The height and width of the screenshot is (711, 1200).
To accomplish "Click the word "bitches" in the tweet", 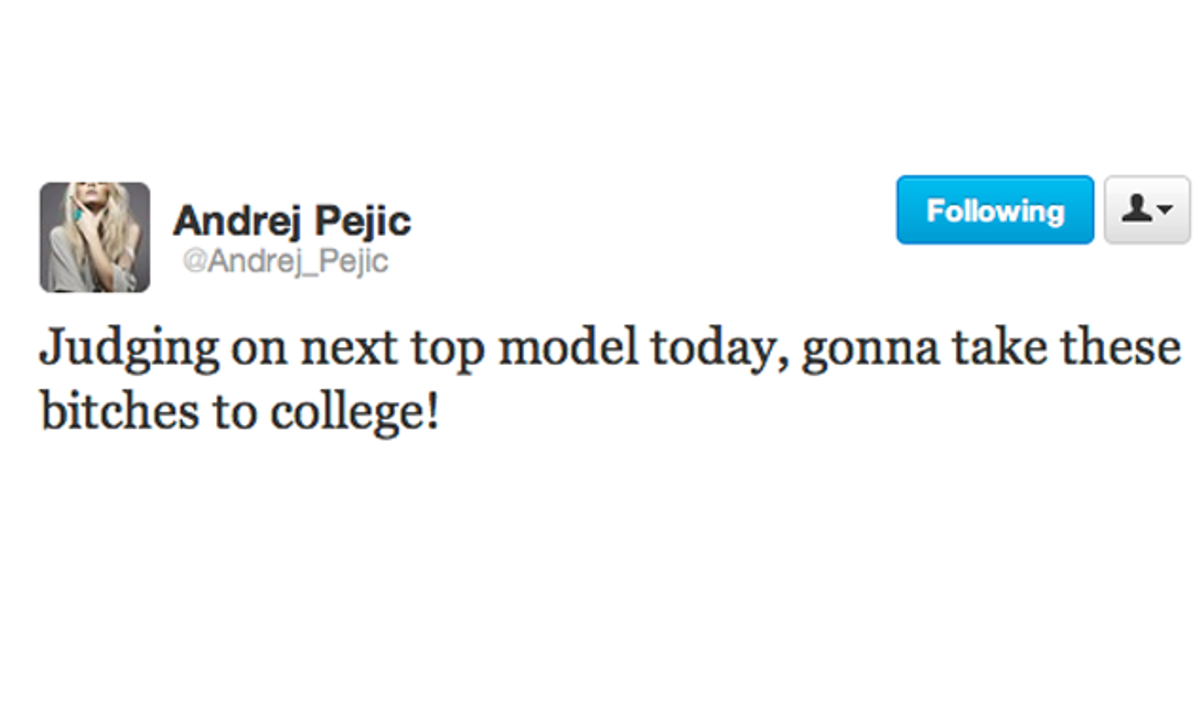I will tap(119, 412).
